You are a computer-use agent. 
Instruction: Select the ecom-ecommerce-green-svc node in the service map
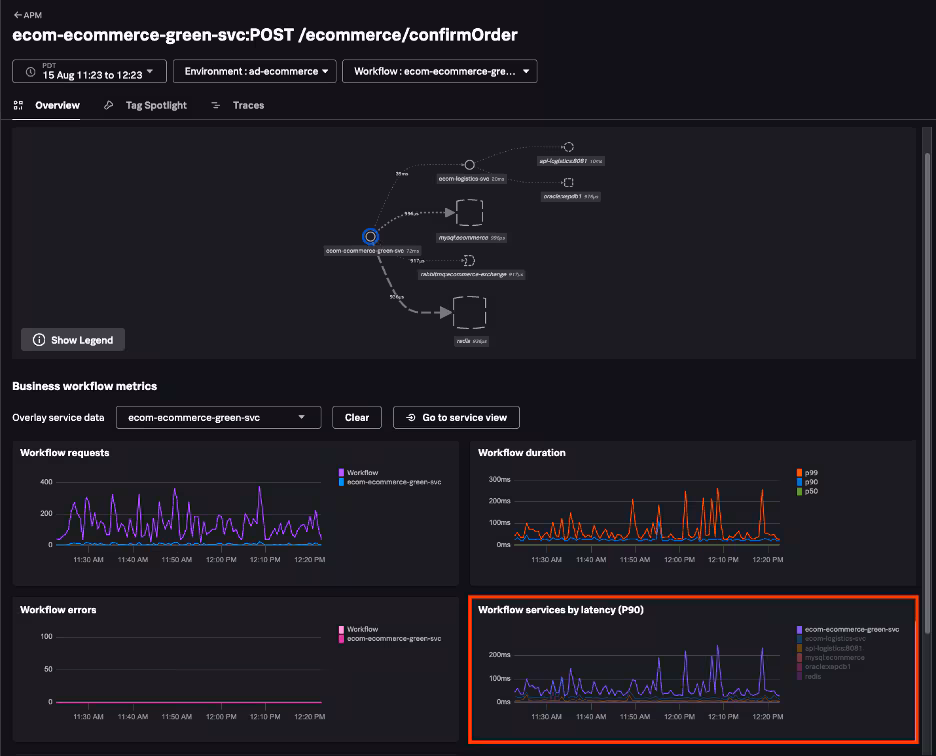[370, 237]
